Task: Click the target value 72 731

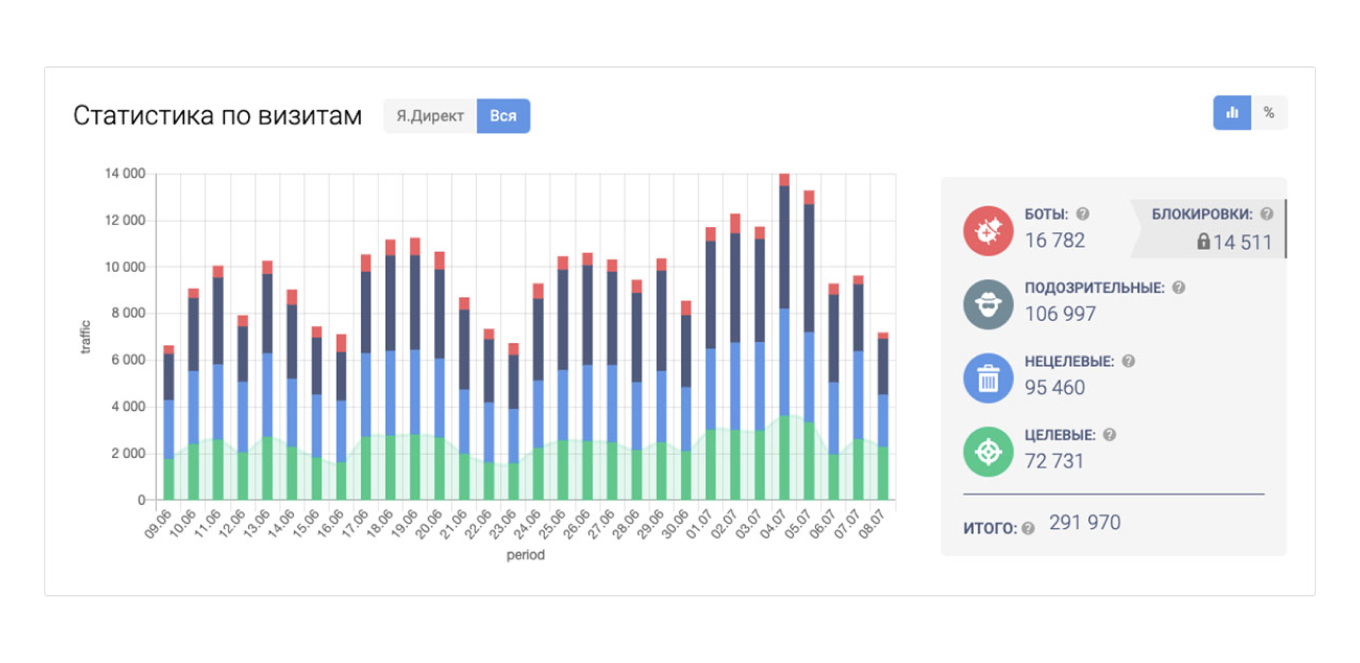Action: pyautogui.click(x=1055, y=461)
